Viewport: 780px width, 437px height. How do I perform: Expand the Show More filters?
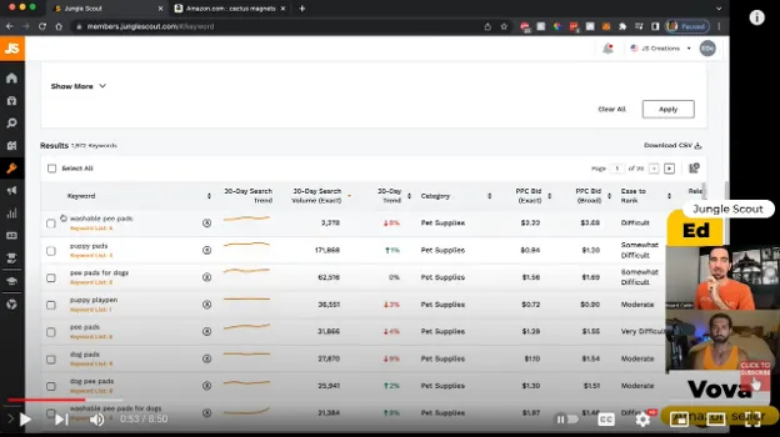click(x=78, y=86)
